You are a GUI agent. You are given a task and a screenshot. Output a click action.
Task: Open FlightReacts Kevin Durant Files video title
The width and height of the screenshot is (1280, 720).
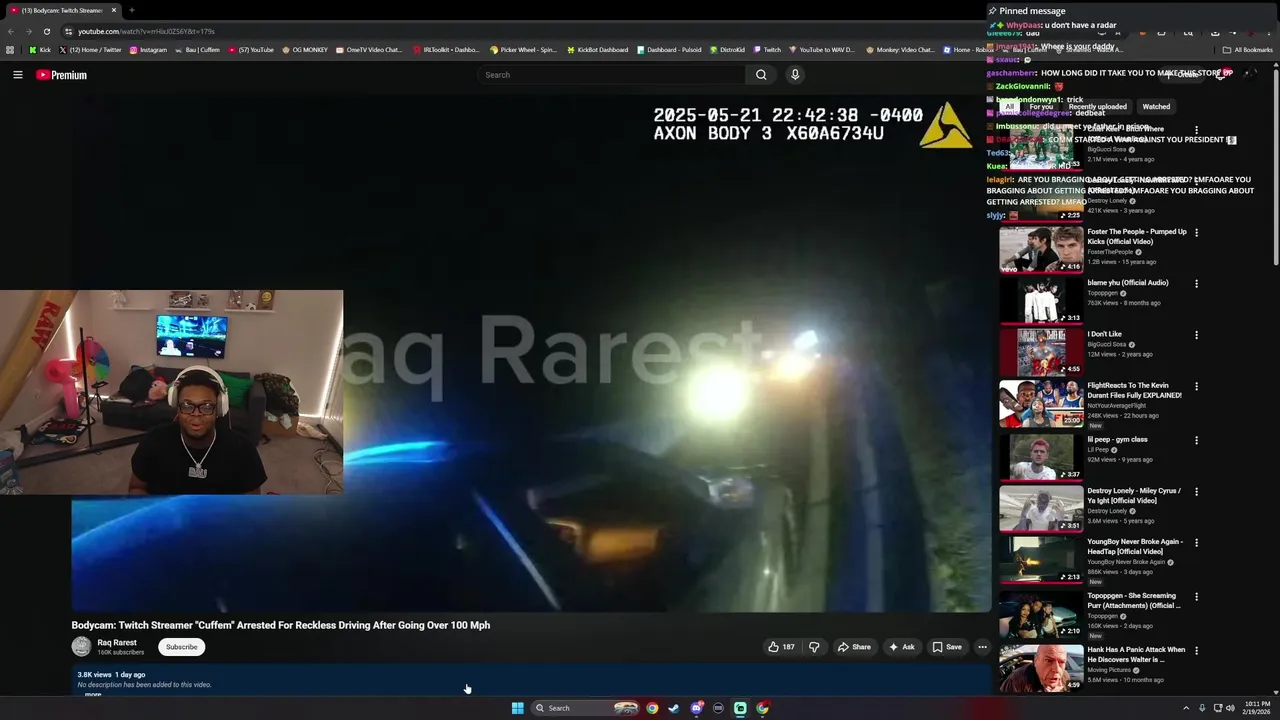click(1134, 390)
